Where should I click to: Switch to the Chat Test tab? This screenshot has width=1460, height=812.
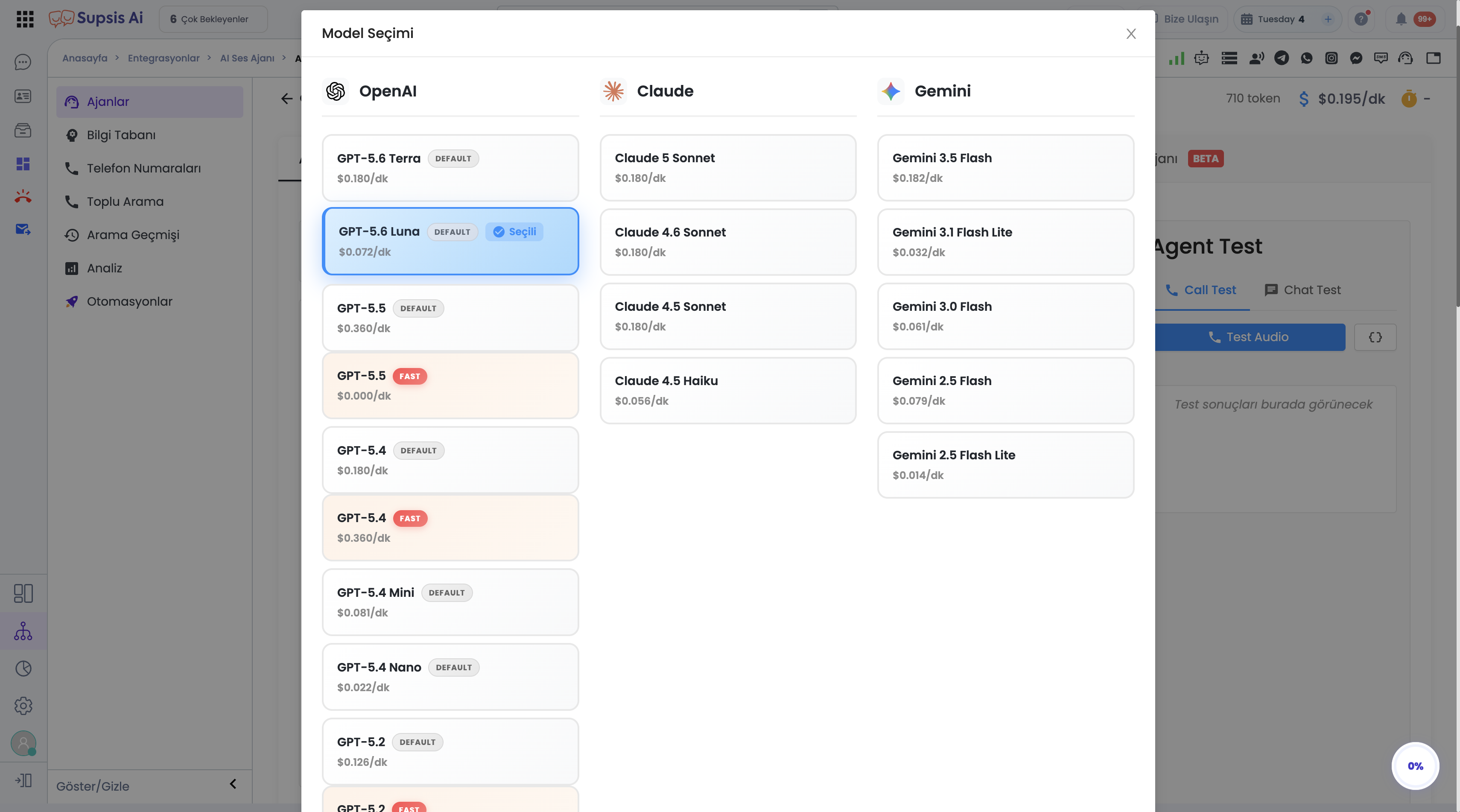point(1302,290)
